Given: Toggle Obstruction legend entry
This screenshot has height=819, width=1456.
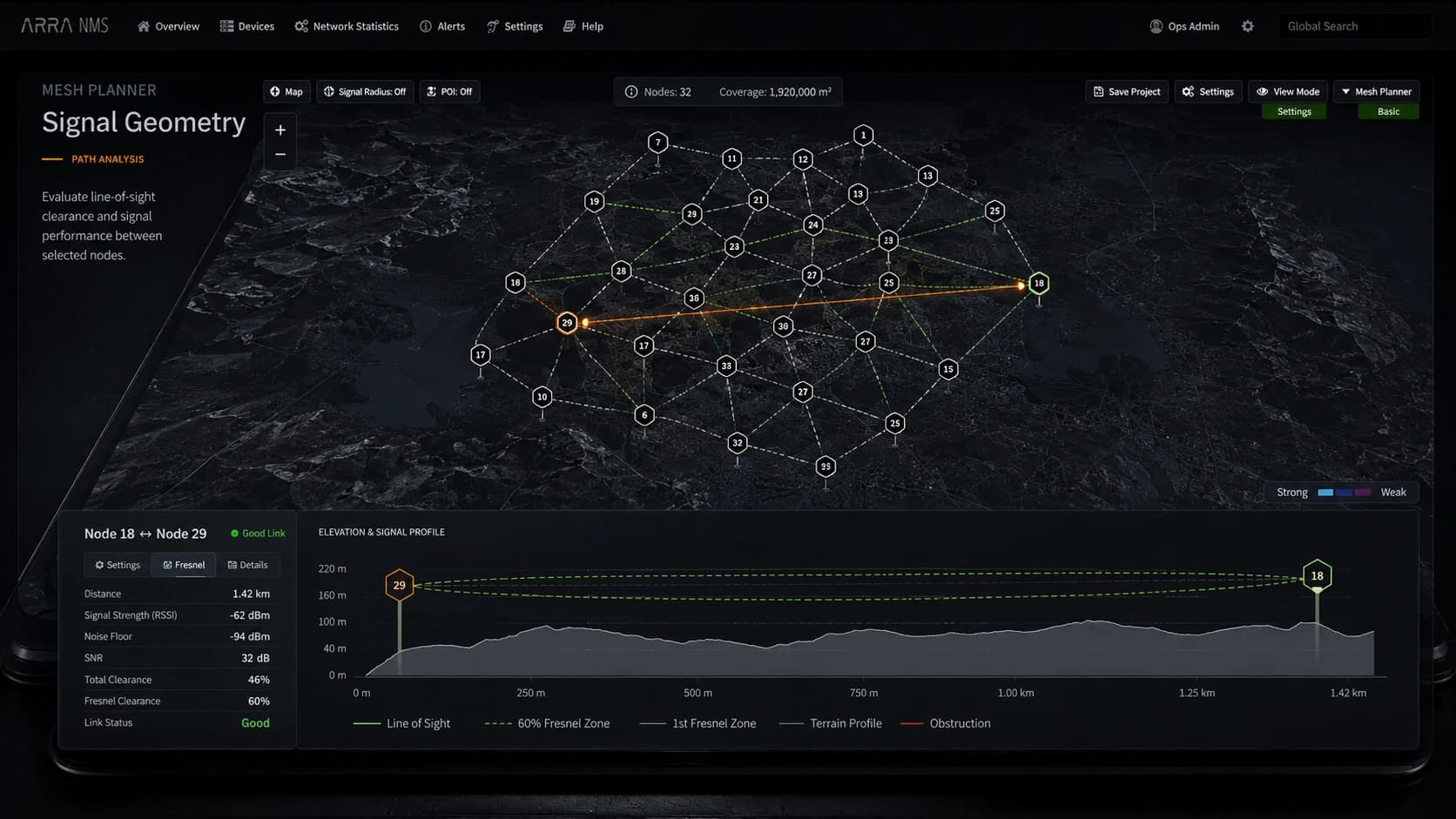Looking at the screenshot, I should pyautogui.click(x=946, y=723).
